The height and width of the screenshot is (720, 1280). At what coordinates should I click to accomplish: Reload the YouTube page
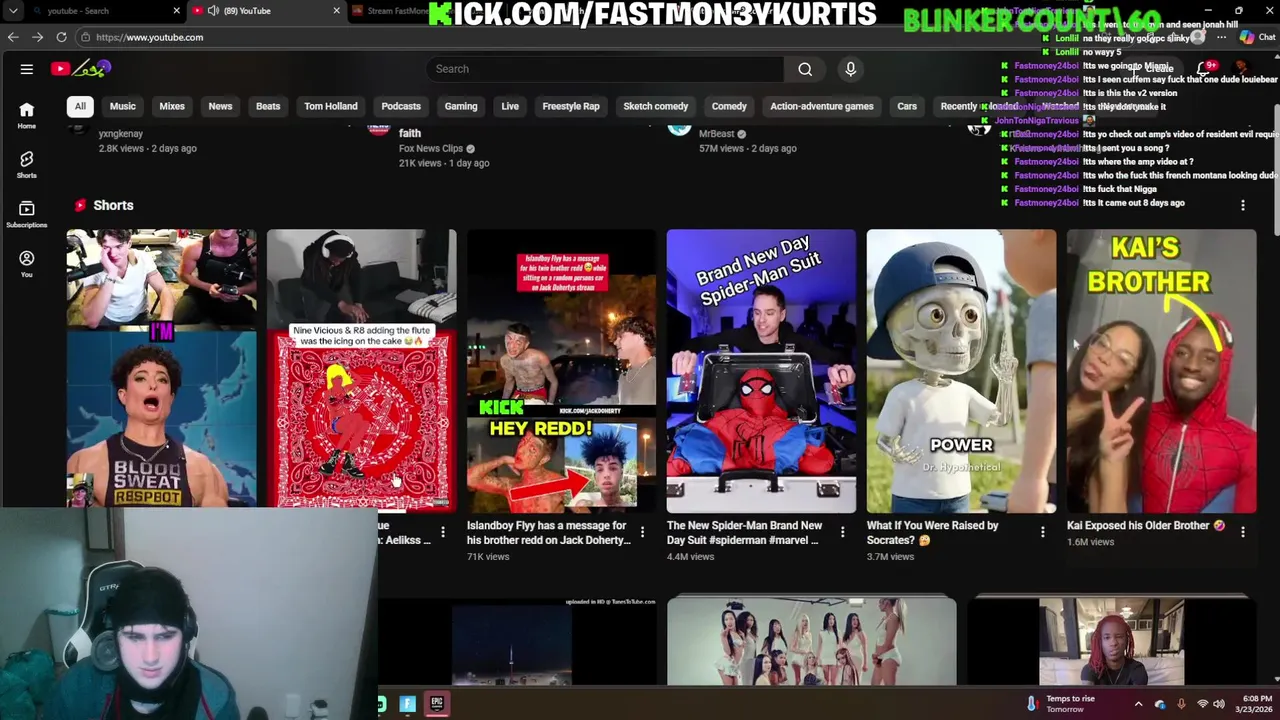coord(61,37)
